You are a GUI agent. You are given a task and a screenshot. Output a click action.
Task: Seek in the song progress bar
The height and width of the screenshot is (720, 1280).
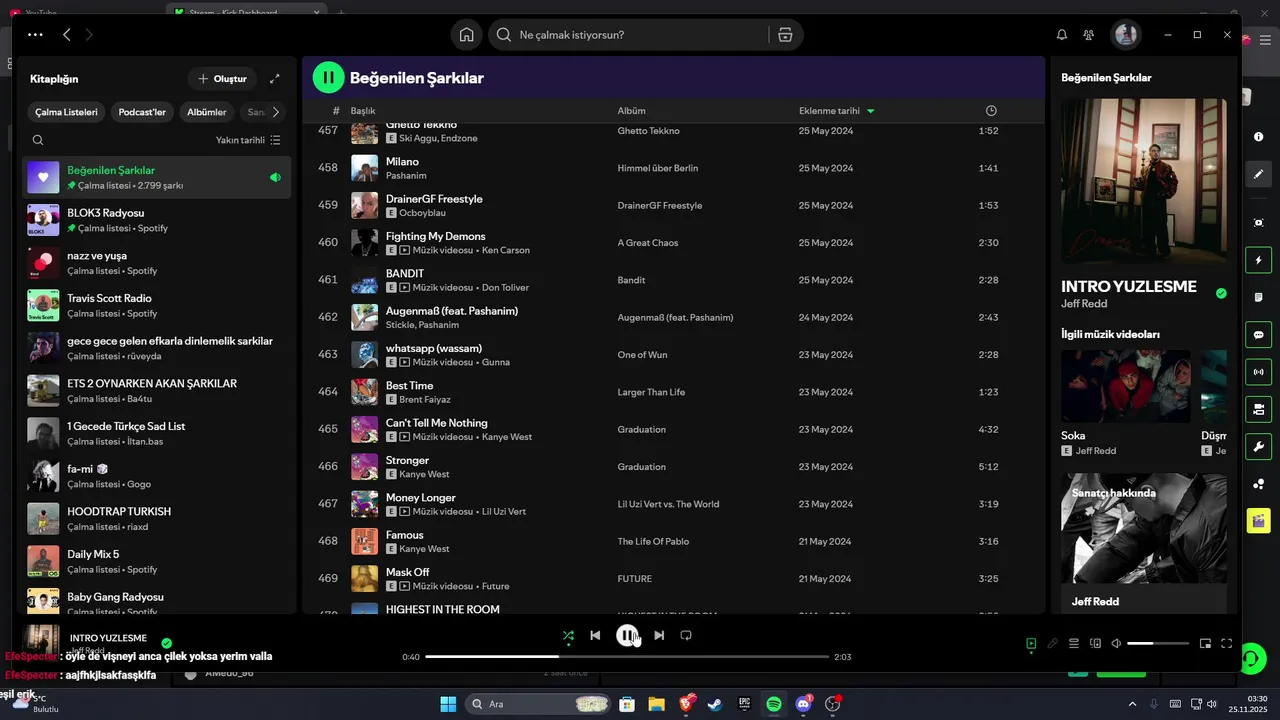pyautogui.click(x=627, y=657)
